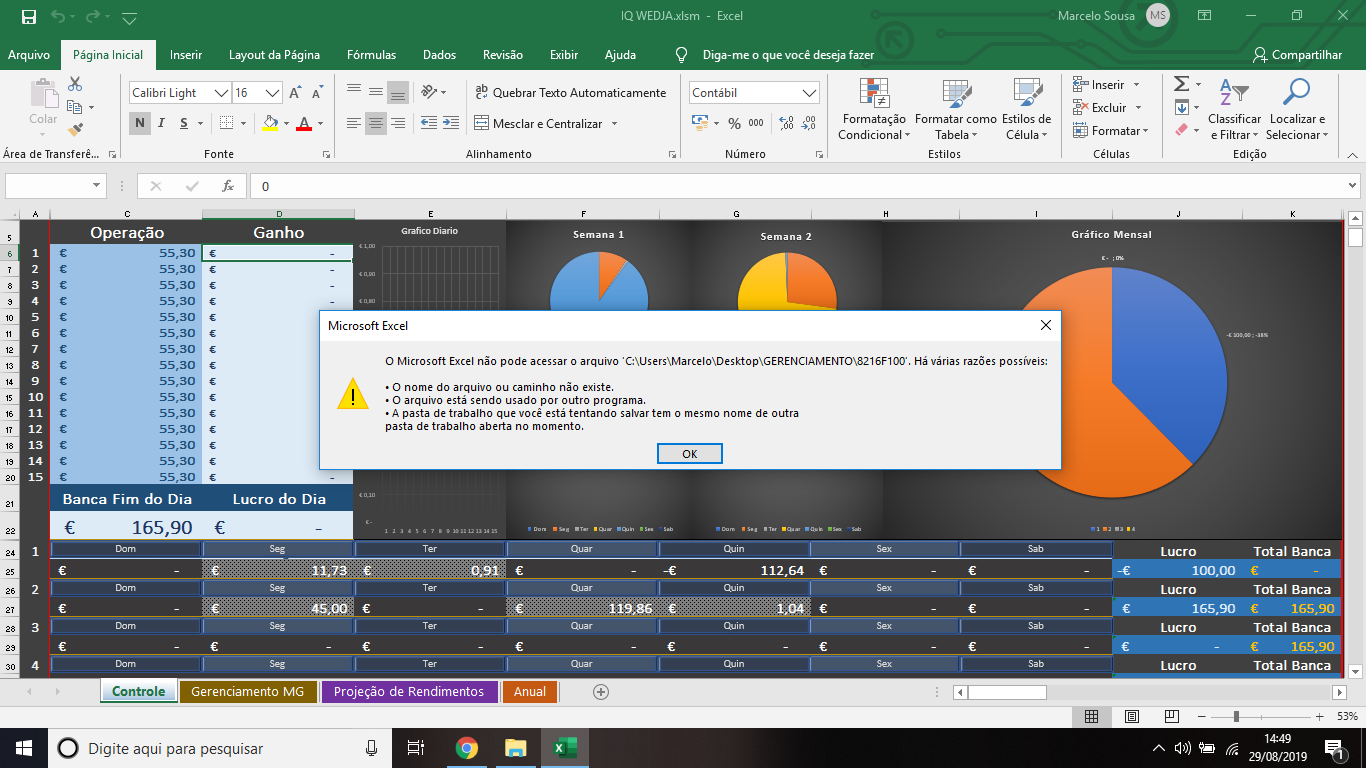
Task: Click the cell borders icon
Action: pos(226,123)
